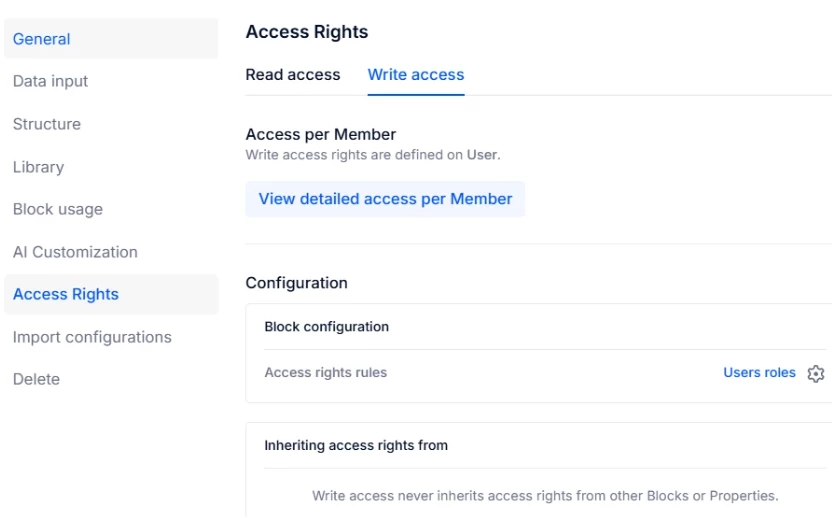This screenshot has width=832, height=517.
Task: Show the Block usage section
Action: 58,209
